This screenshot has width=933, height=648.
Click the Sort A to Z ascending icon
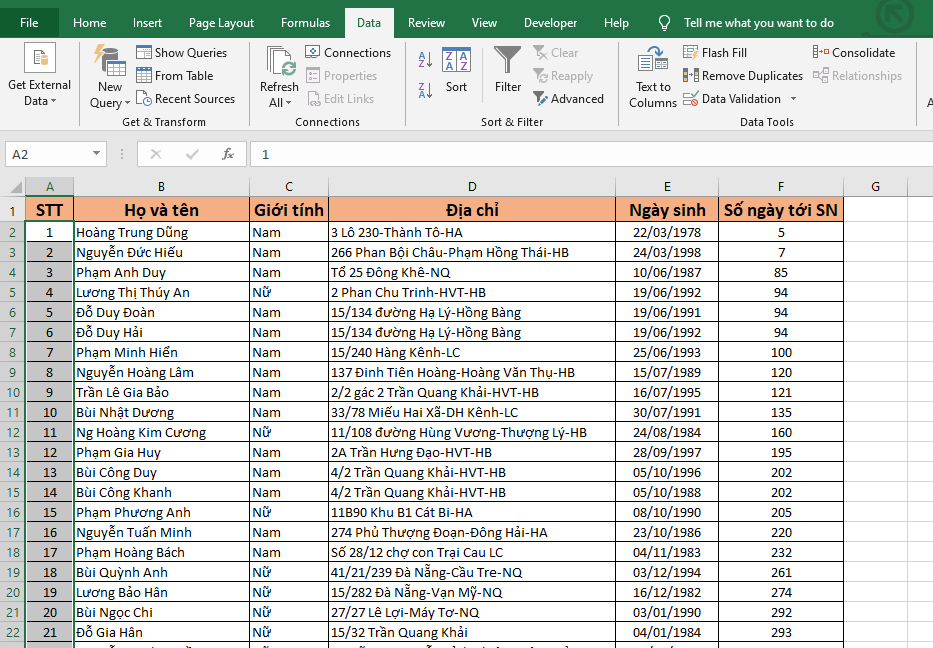[x=424, y=59]
